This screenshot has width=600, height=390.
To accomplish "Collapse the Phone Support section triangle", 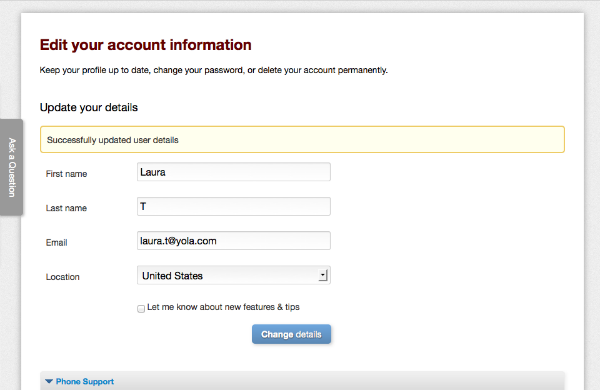I will [x=49, y=381].
